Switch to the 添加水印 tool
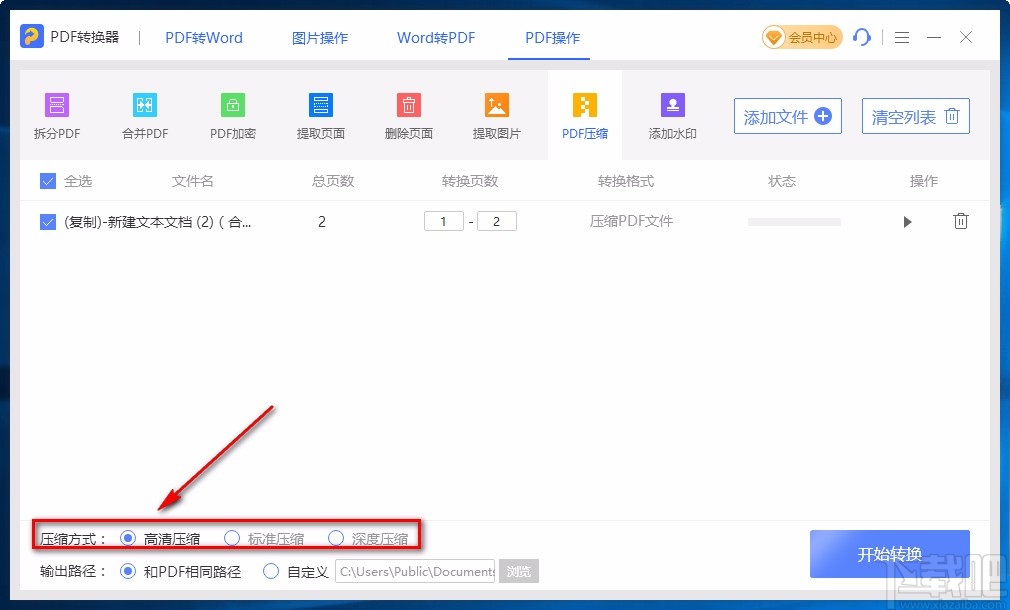Screen dimensions: 1010x610 pos(672,114)
